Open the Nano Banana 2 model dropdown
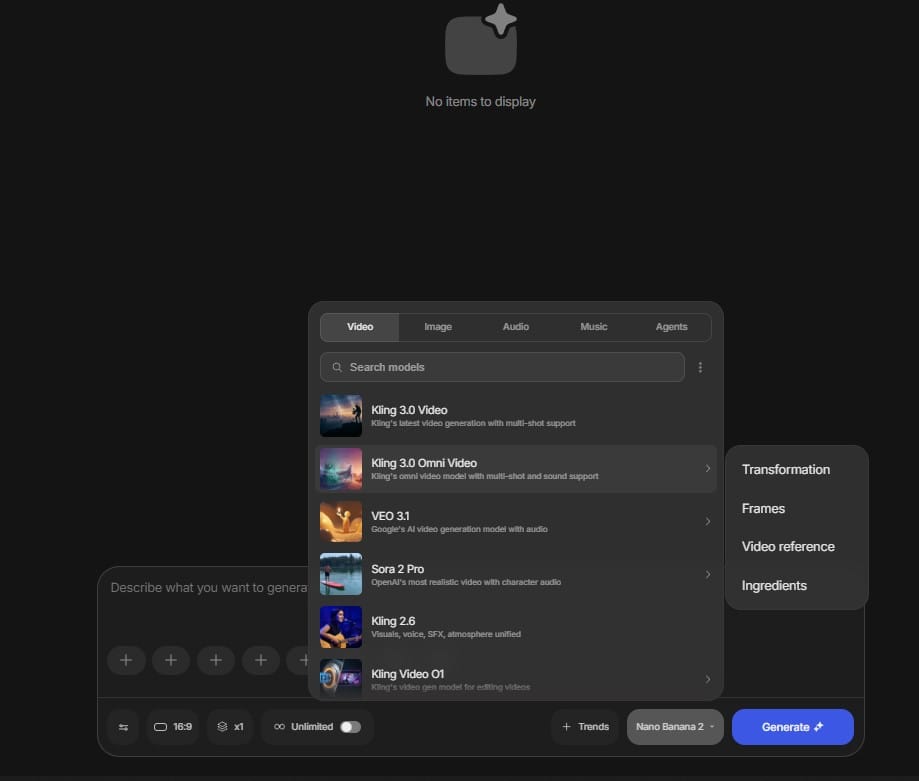 point(675,727)
